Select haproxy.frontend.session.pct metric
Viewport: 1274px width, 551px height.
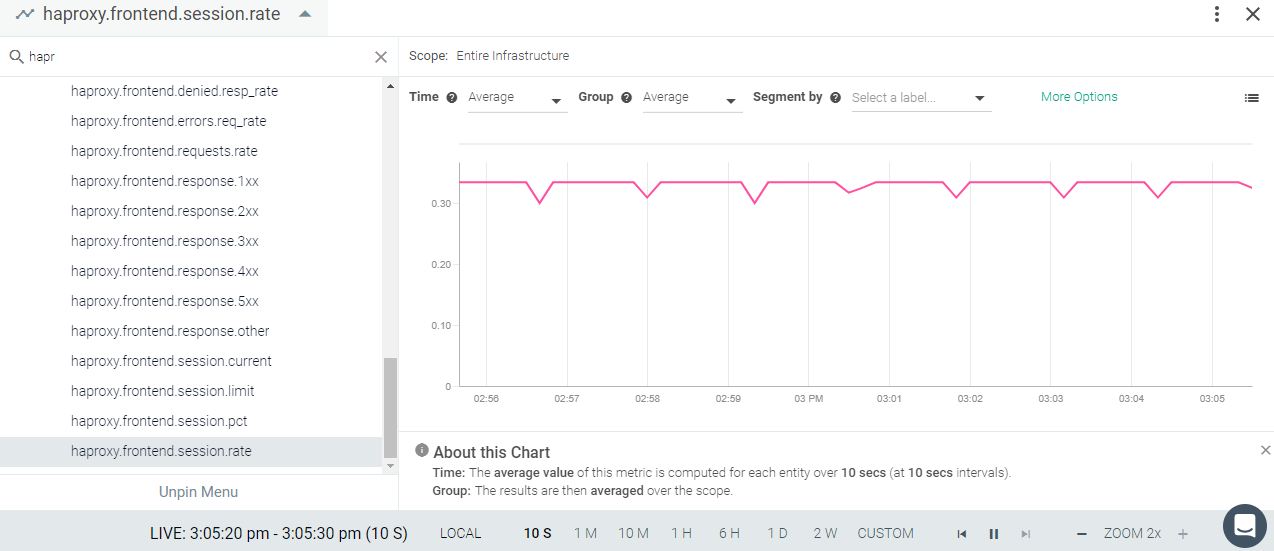pos(159,421)
